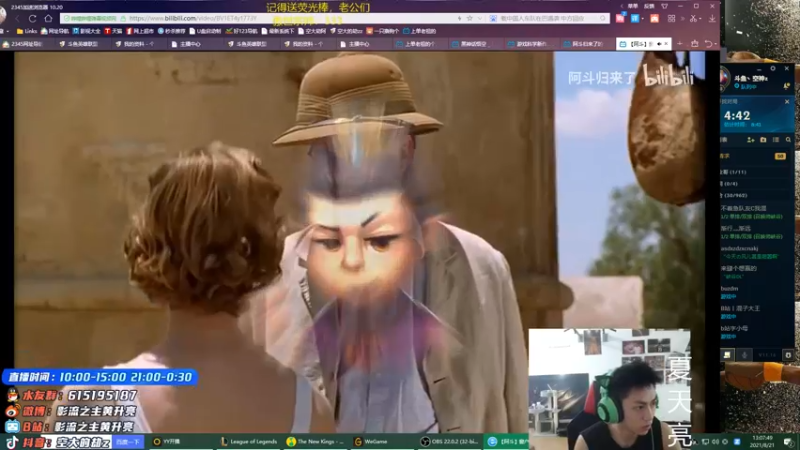Screen dimensions: 800x450
Task: Open The New Kings taskbar item
Action: (315, 442)
